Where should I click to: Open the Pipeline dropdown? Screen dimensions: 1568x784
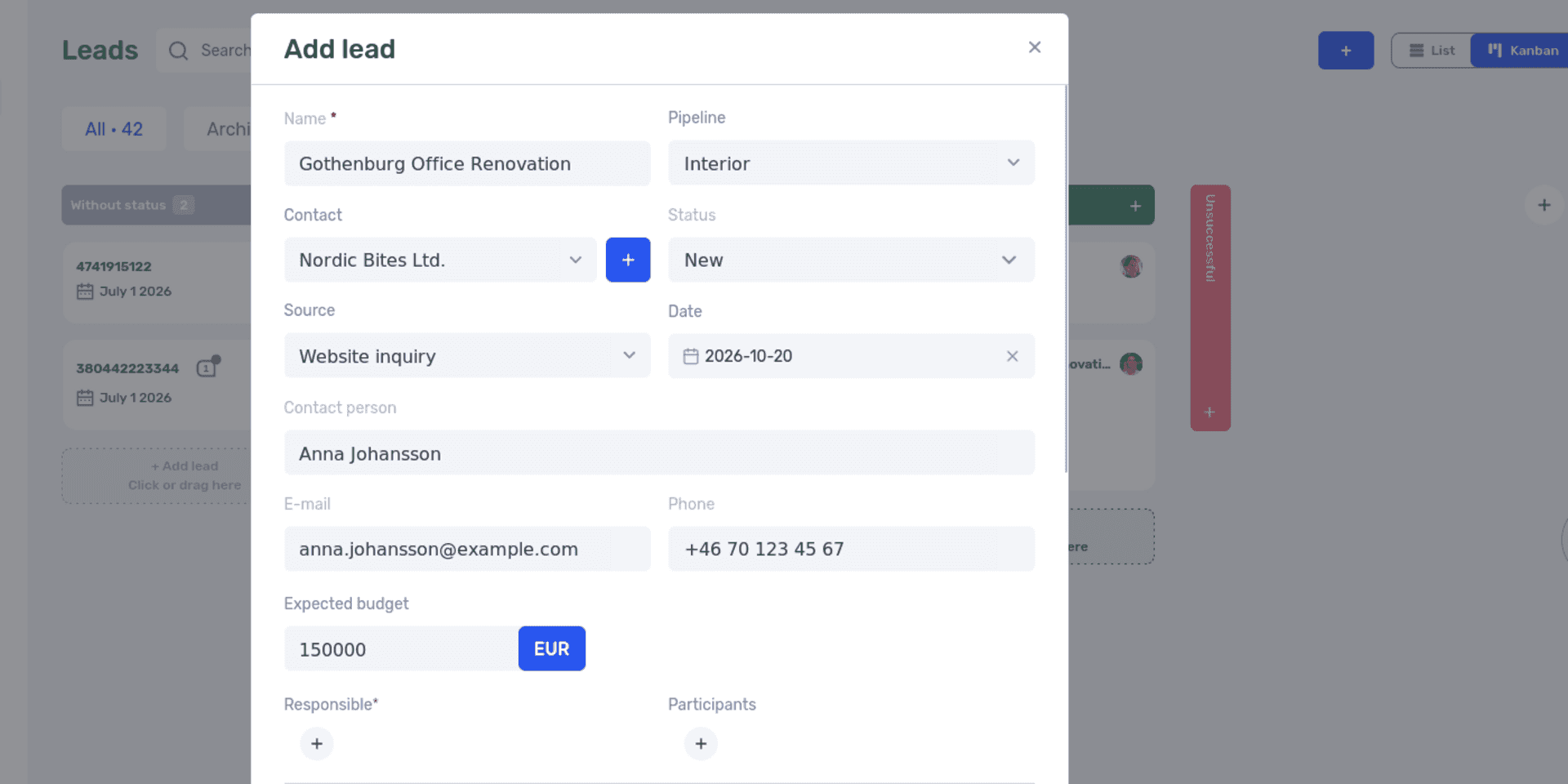(851, 163)
